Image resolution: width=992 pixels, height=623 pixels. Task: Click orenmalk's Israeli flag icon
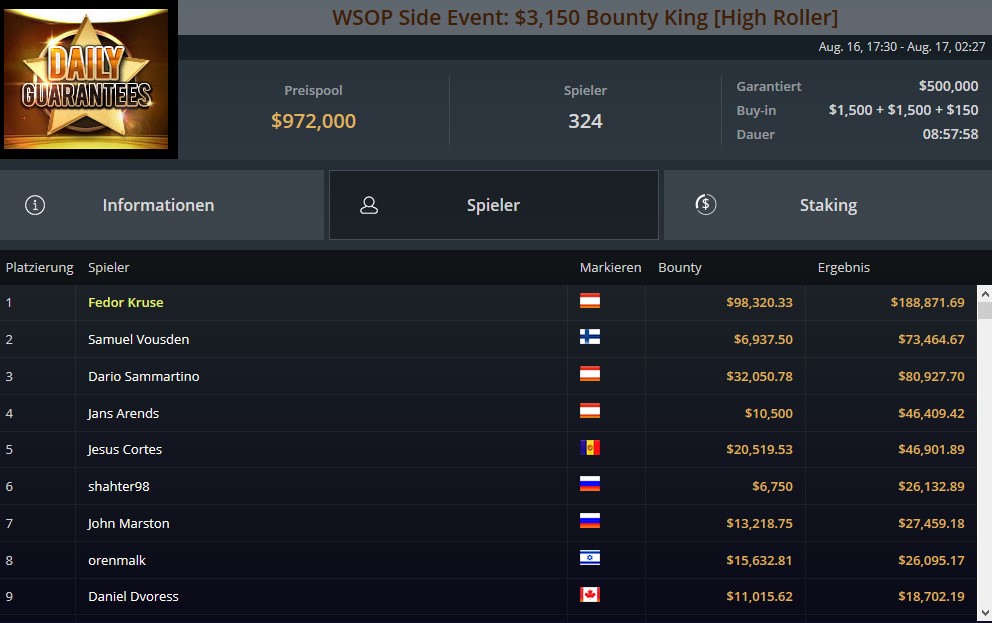point(590,558)
